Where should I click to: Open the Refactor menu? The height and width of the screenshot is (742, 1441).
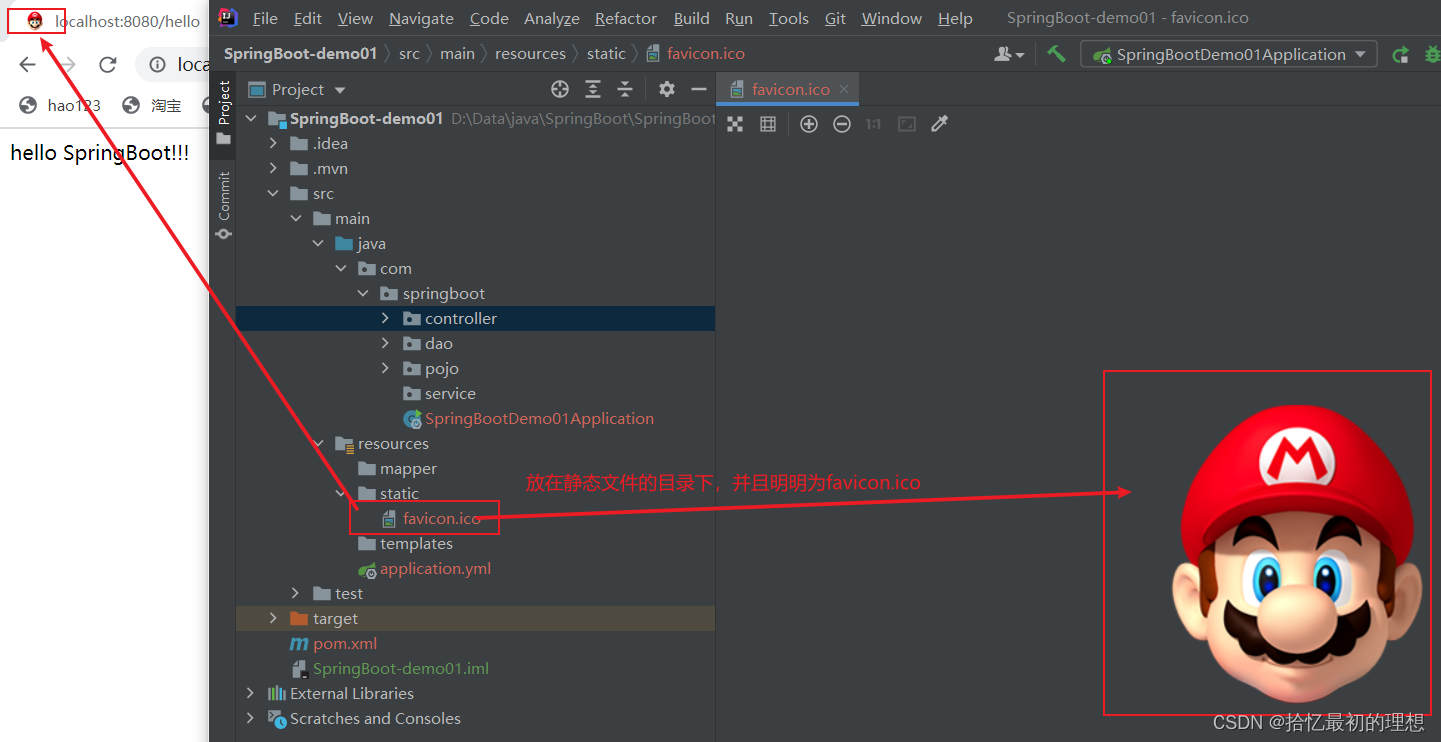tap(626, 18)
